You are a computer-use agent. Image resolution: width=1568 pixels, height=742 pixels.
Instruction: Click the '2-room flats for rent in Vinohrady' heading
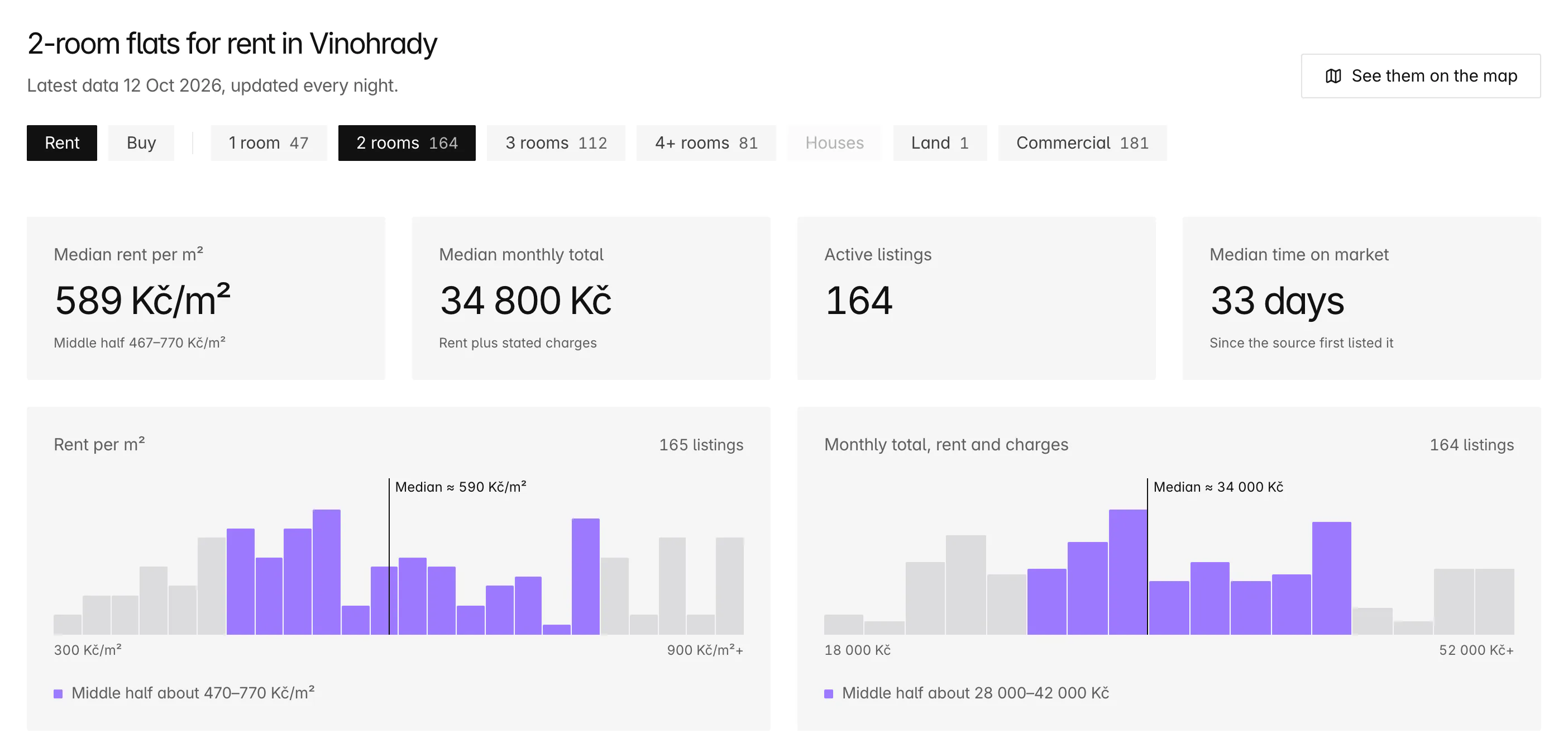[232, 44]
